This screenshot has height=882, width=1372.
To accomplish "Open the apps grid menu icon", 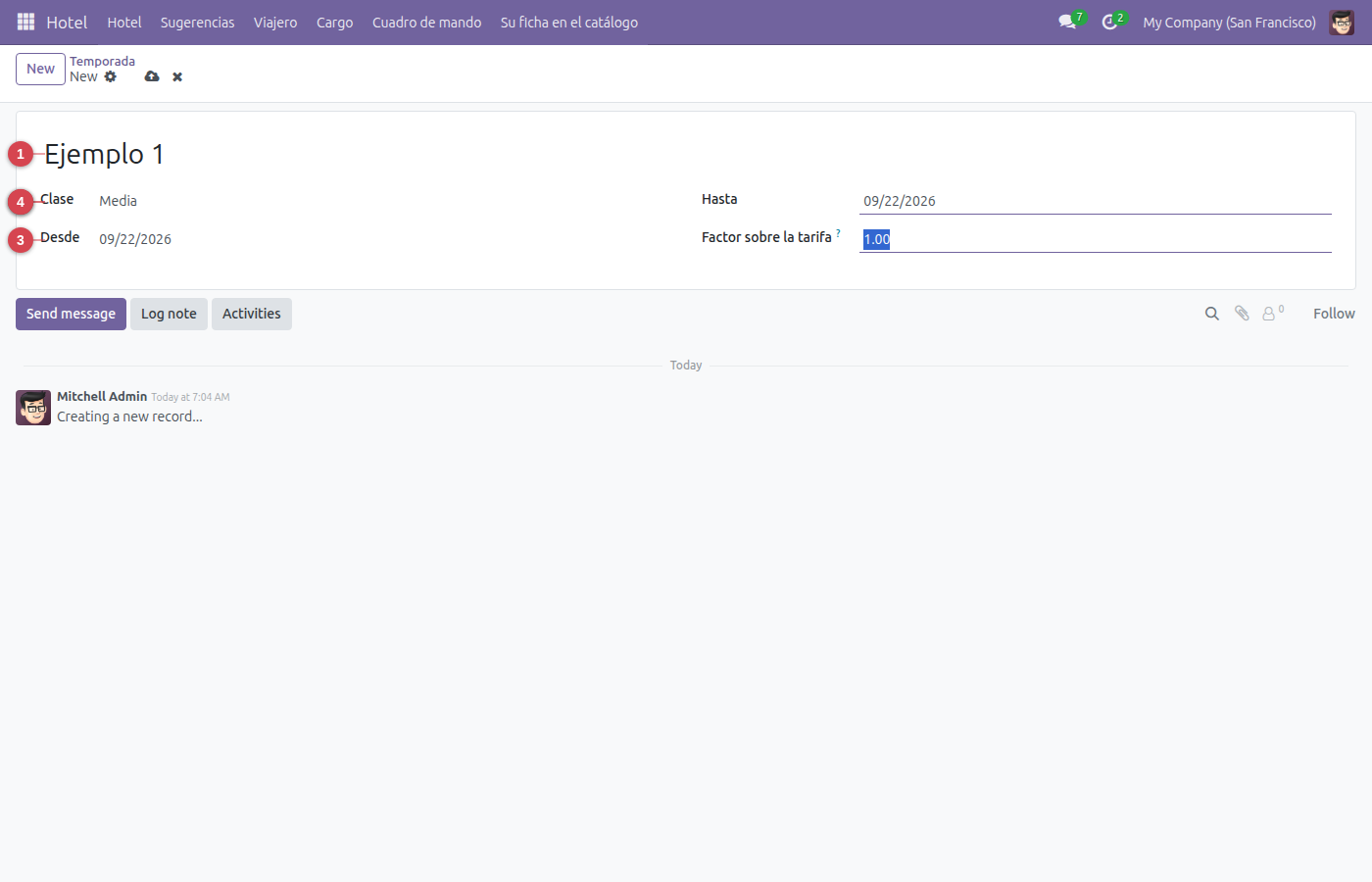I will tap(26, 22).
